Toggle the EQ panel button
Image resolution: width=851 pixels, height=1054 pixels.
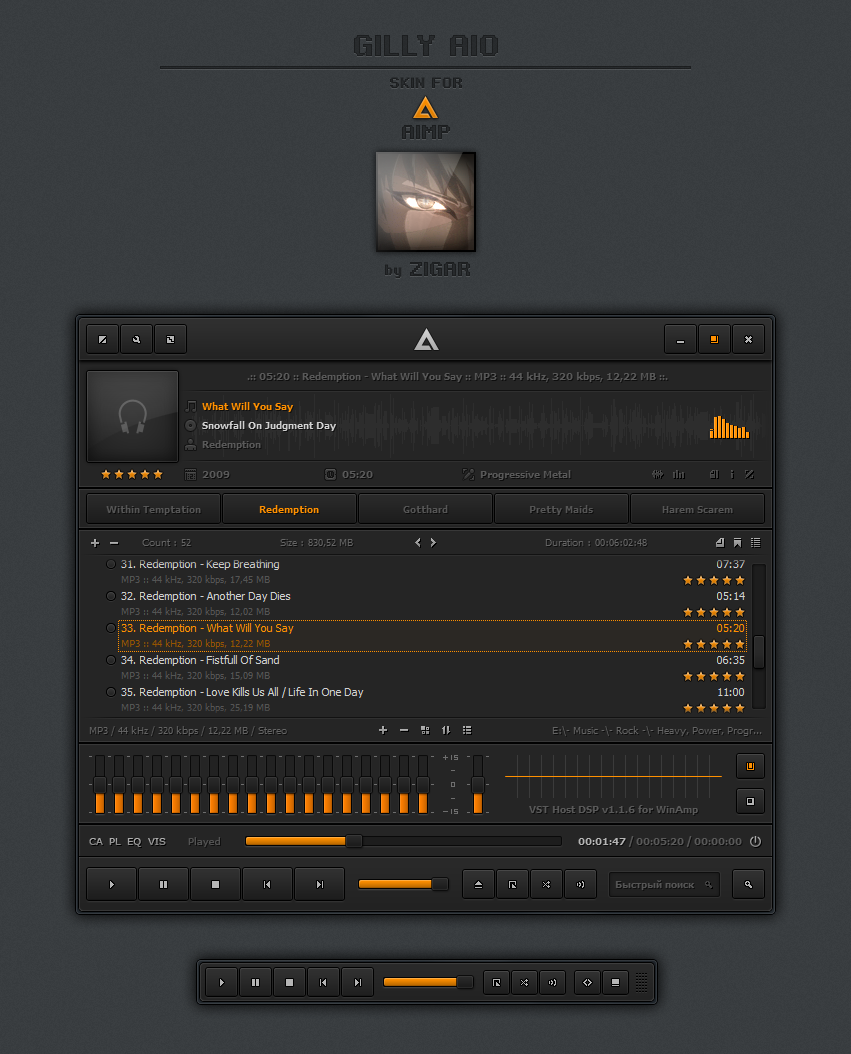pos(134,842)
